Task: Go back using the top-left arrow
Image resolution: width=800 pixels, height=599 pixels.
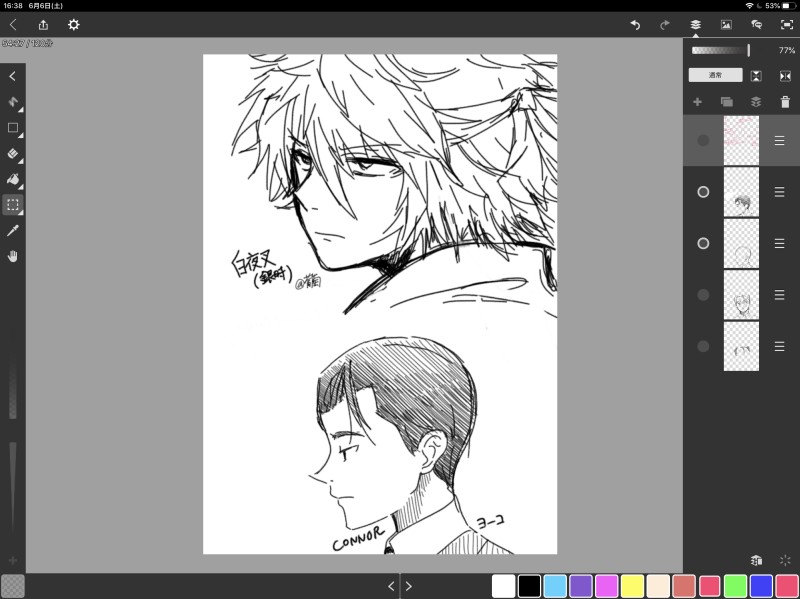Action: pos(13,24)
